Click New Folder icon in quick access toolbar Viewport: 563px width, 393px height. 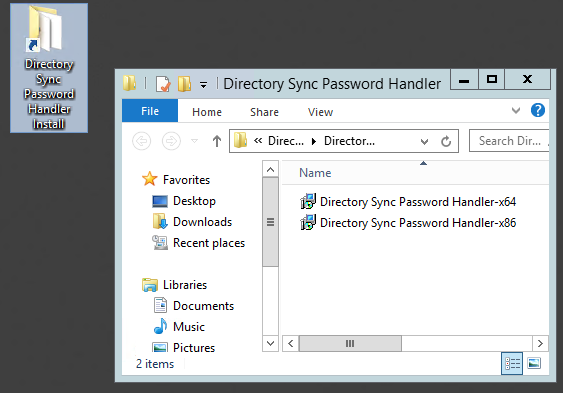click(184, 84)
